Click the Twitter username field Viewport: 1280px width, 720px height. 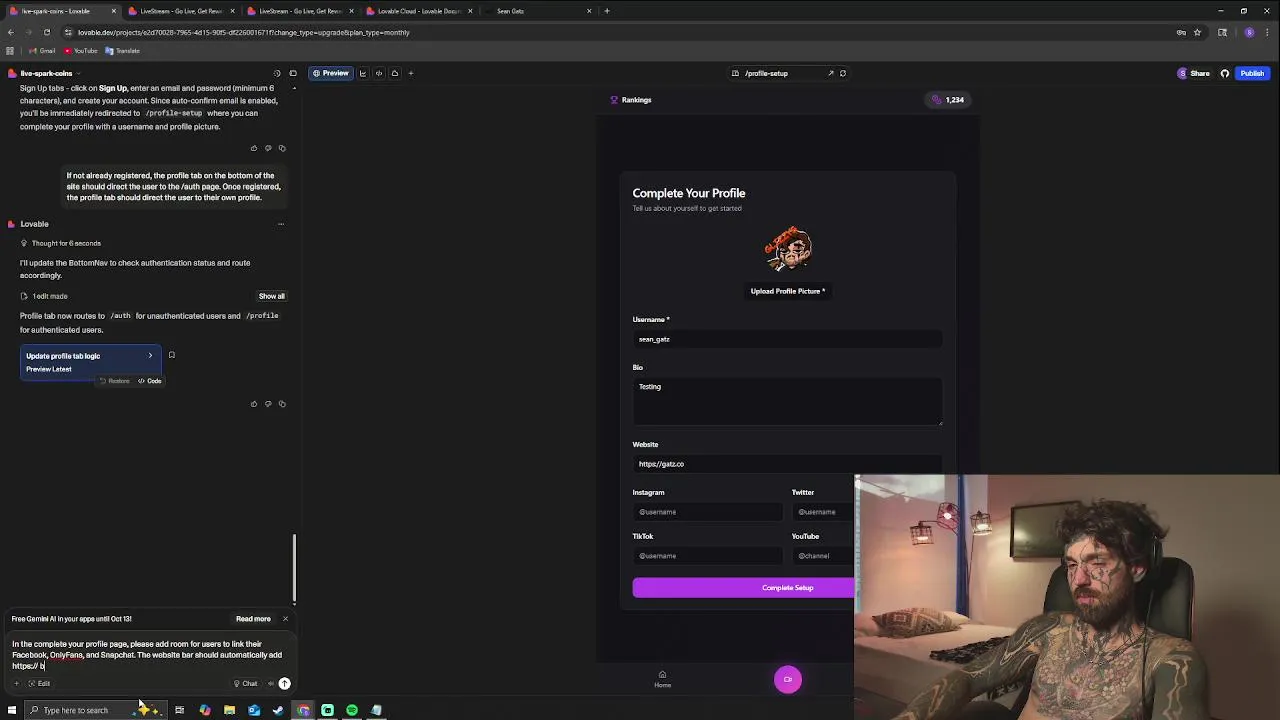(x=823, y=512)
